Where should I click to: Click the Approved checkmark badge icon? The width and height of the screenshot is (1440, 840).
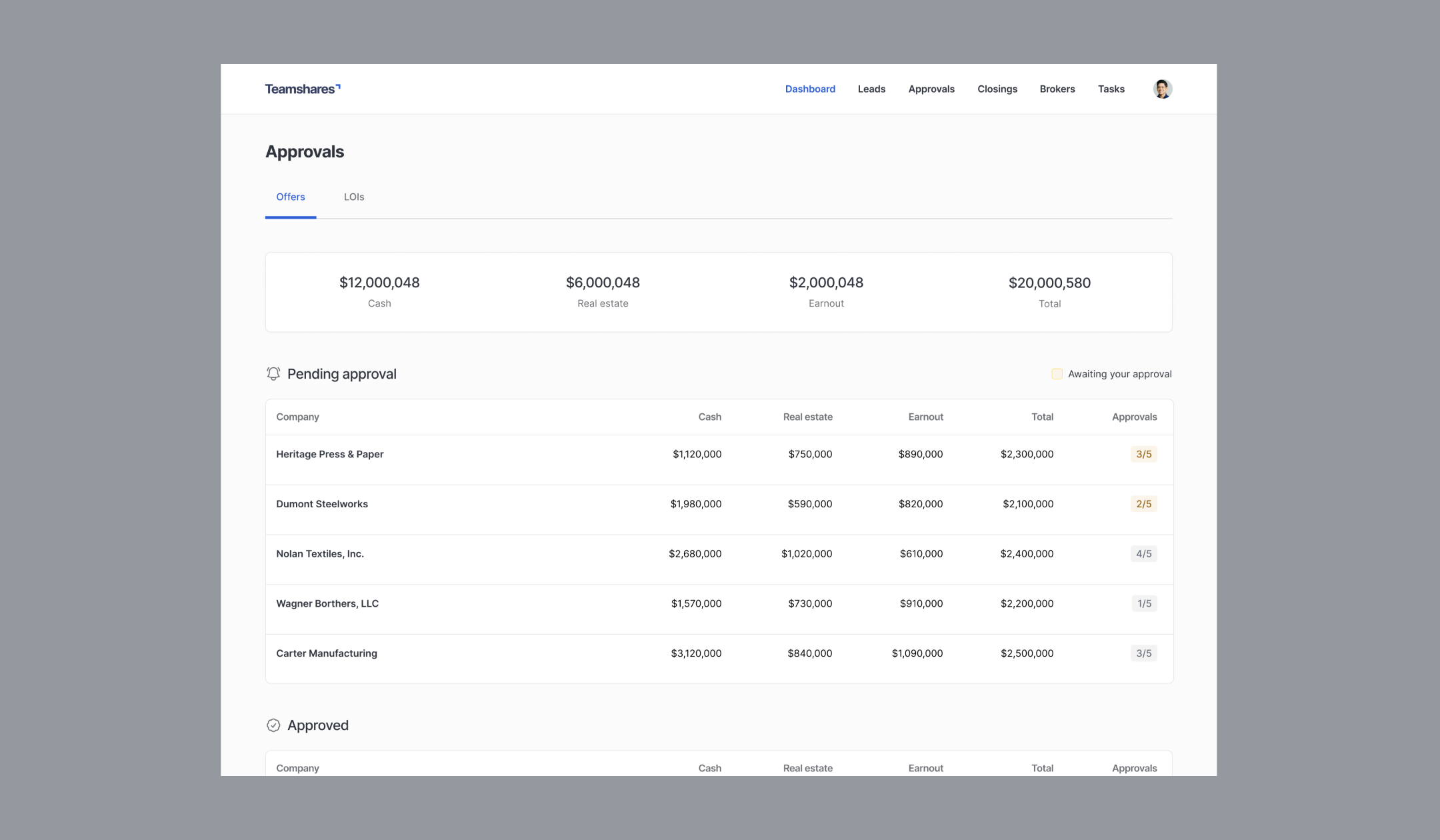273,725
